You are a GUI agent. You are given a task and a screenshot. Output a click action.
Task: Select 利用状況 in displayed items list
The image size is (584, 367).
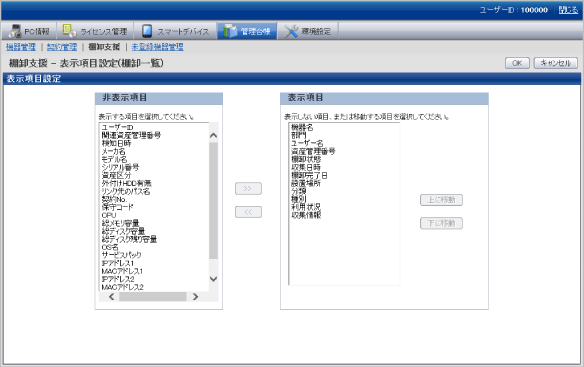(306, 207)
